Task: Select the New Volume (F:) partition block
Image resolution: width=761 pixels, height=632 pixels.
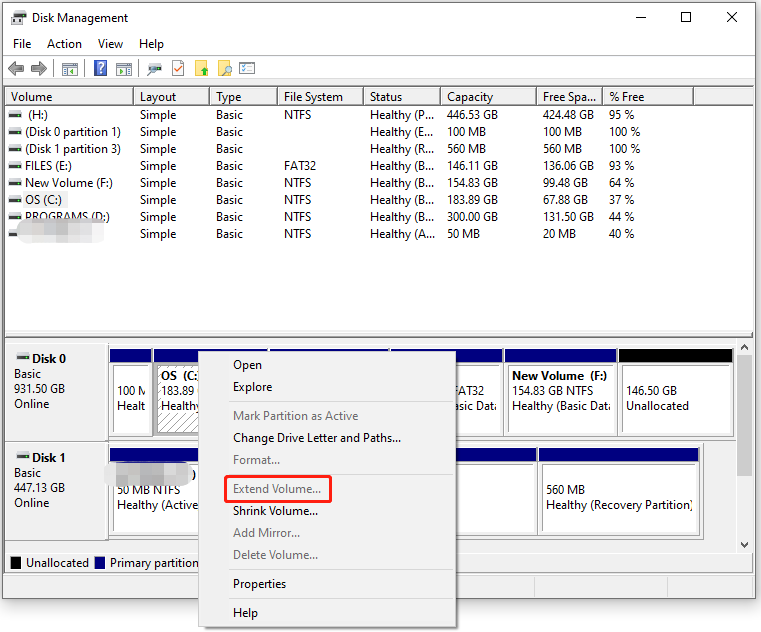Action: click(561, 392)
